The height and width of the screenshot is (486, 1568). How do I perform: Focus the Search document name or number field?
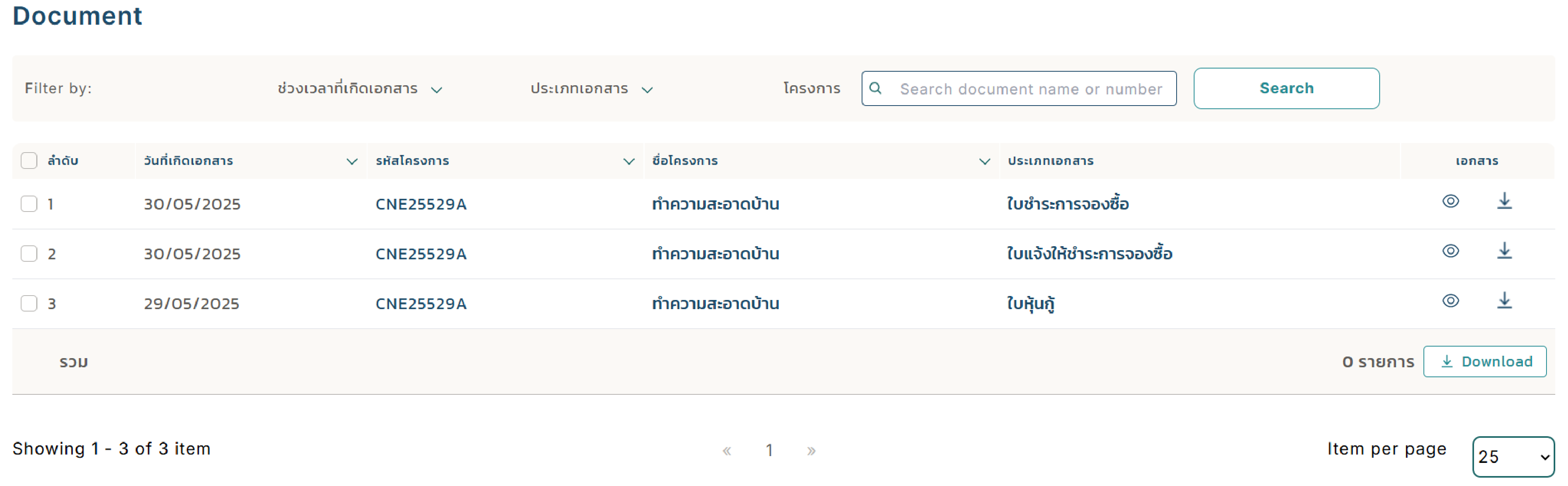(x=1019, y=89)
